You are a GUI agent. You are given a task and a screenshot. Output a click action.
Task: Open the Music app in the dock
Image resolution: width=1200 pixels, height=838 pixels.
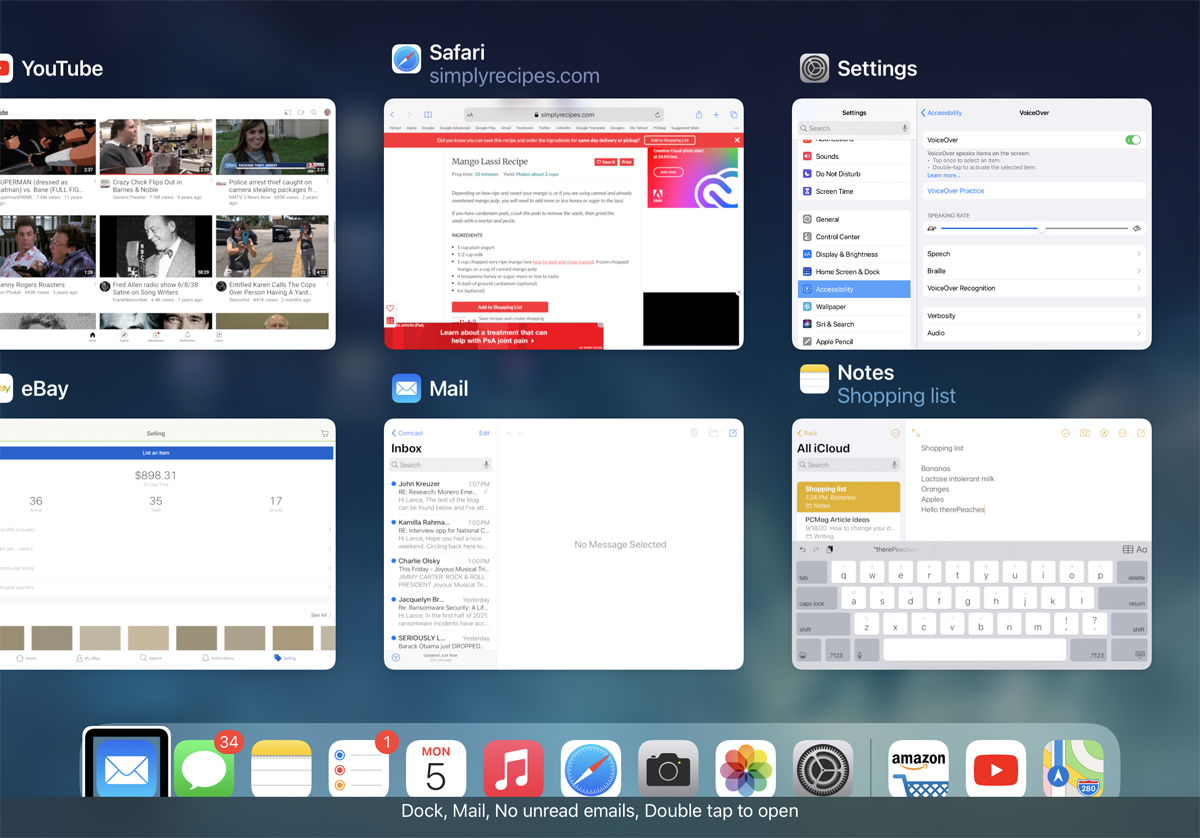[x=513, y=769]
